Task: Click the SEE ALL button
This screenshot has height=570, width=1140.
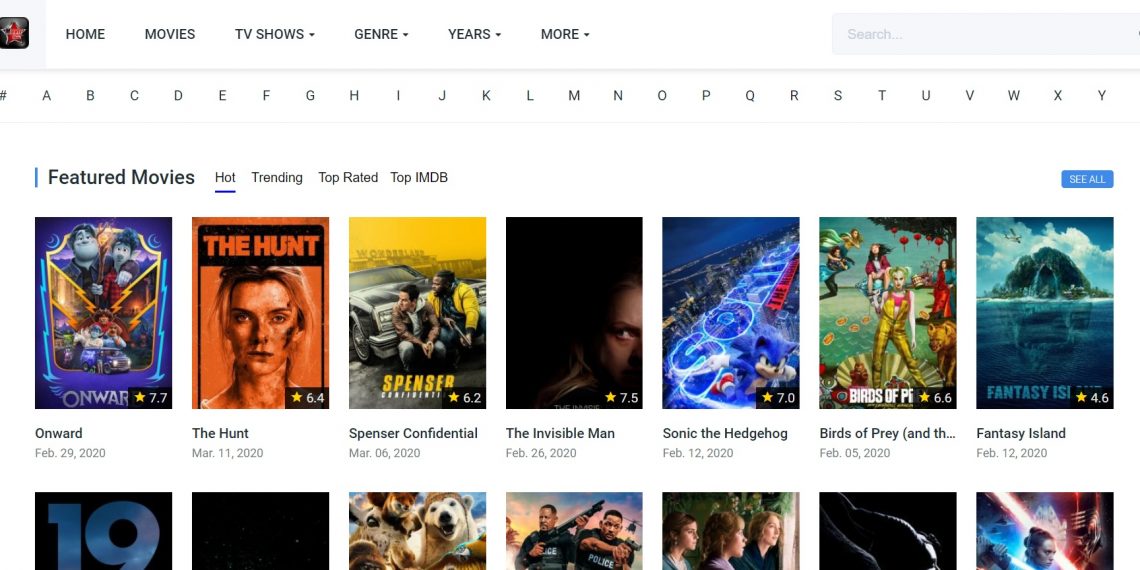Action: 1087,179
